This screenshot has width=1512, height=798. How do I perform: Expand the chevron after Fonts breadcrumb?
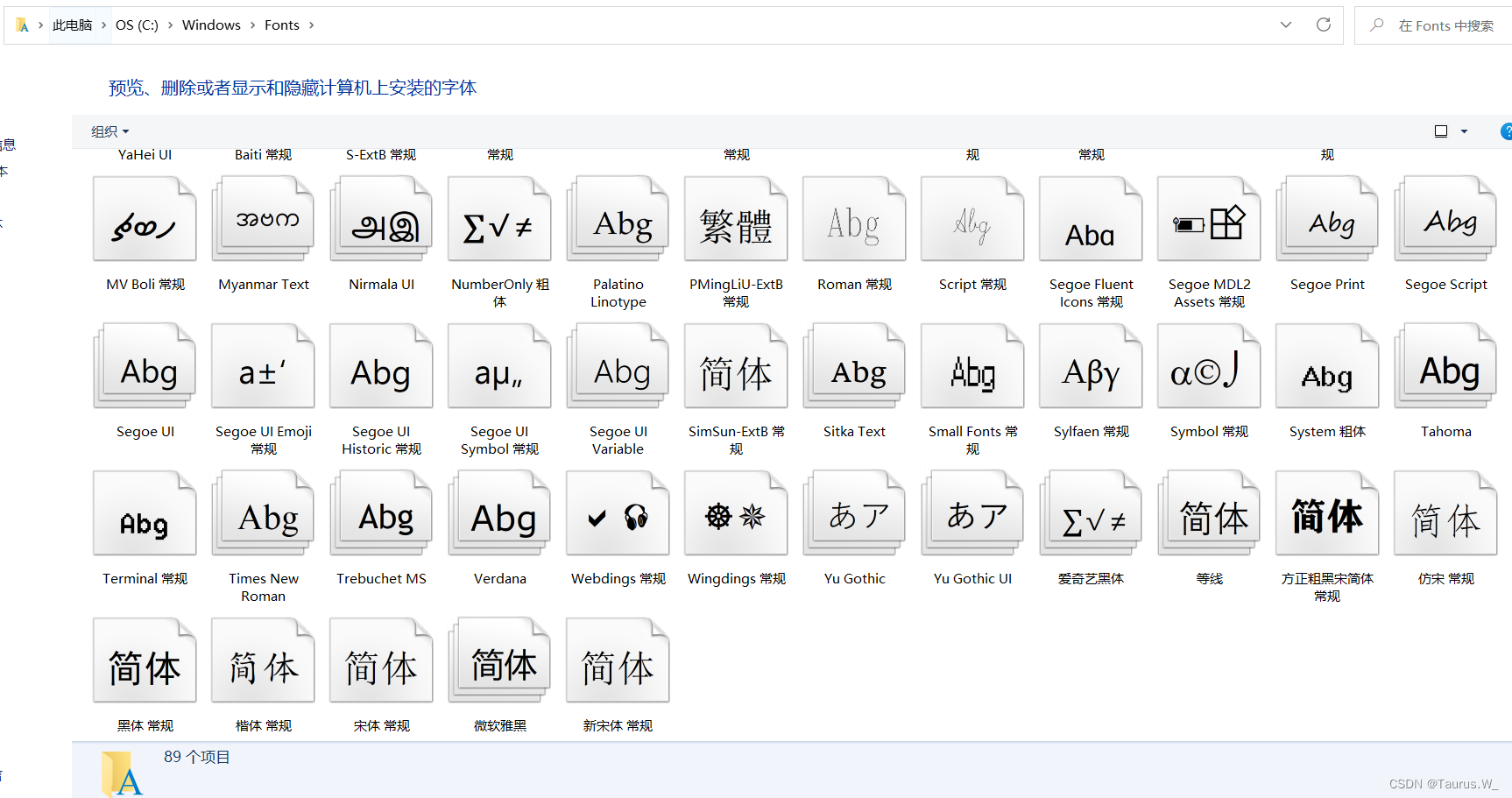point(311,25)
